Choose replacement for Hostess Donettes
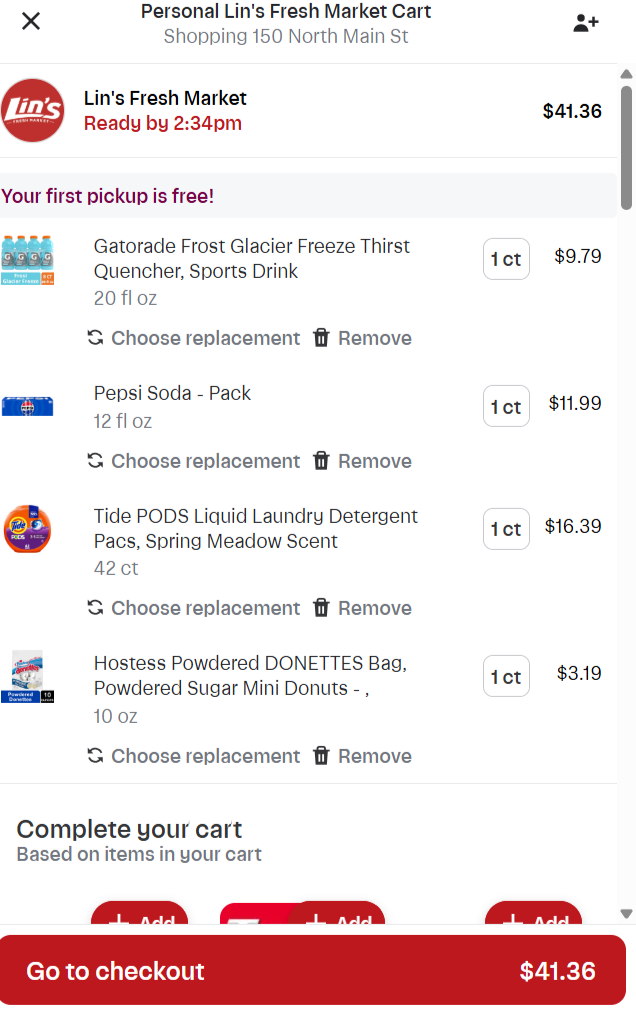Viewport: 636px width, 1012px height. coord(194,756)
